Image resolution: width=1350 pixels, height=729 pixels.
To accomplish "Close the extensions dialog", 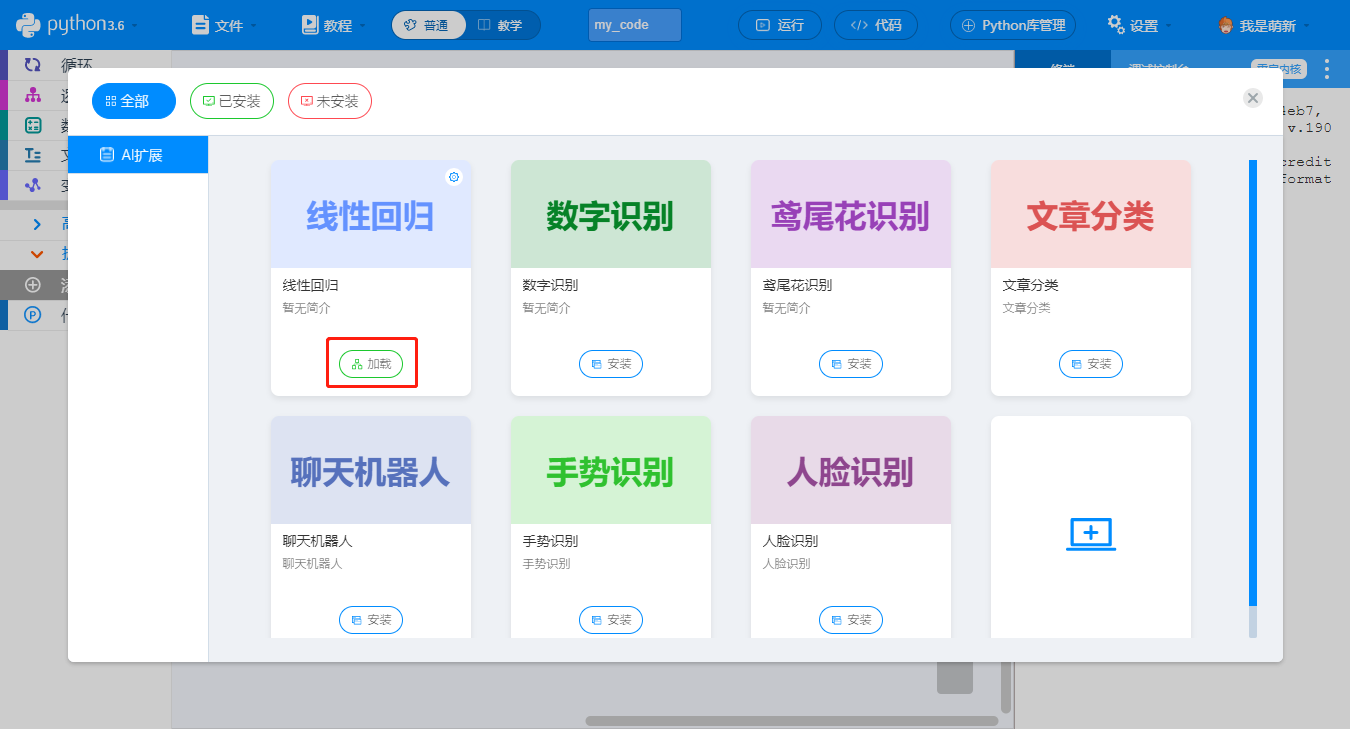I will 1253,98.
